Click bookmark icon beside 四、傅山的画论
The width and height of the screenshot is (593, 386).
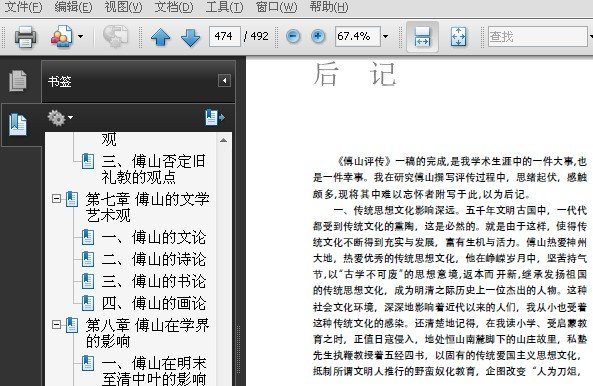[x=88, y=303]
